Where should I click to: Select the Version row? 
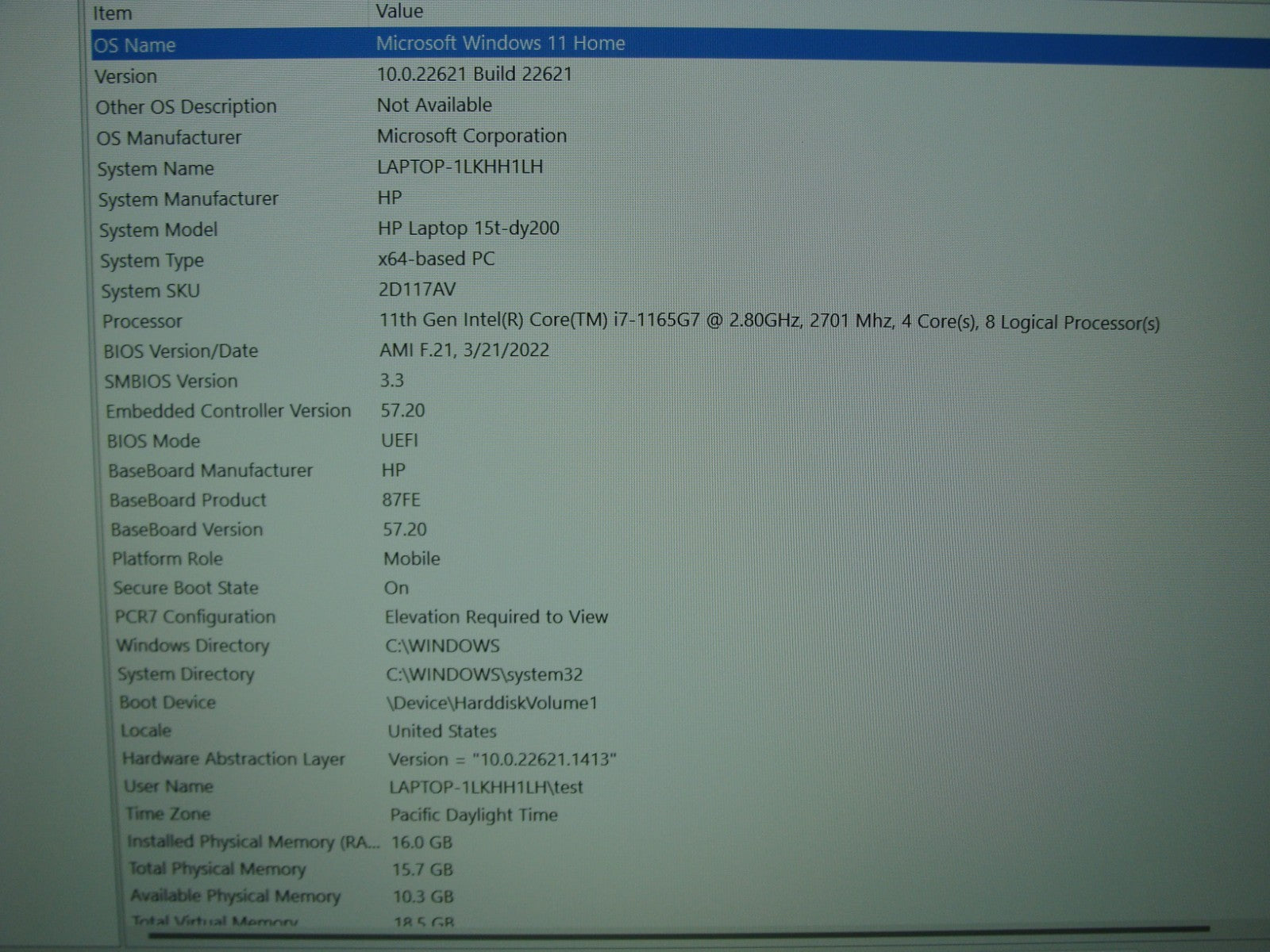pos(126,76)
